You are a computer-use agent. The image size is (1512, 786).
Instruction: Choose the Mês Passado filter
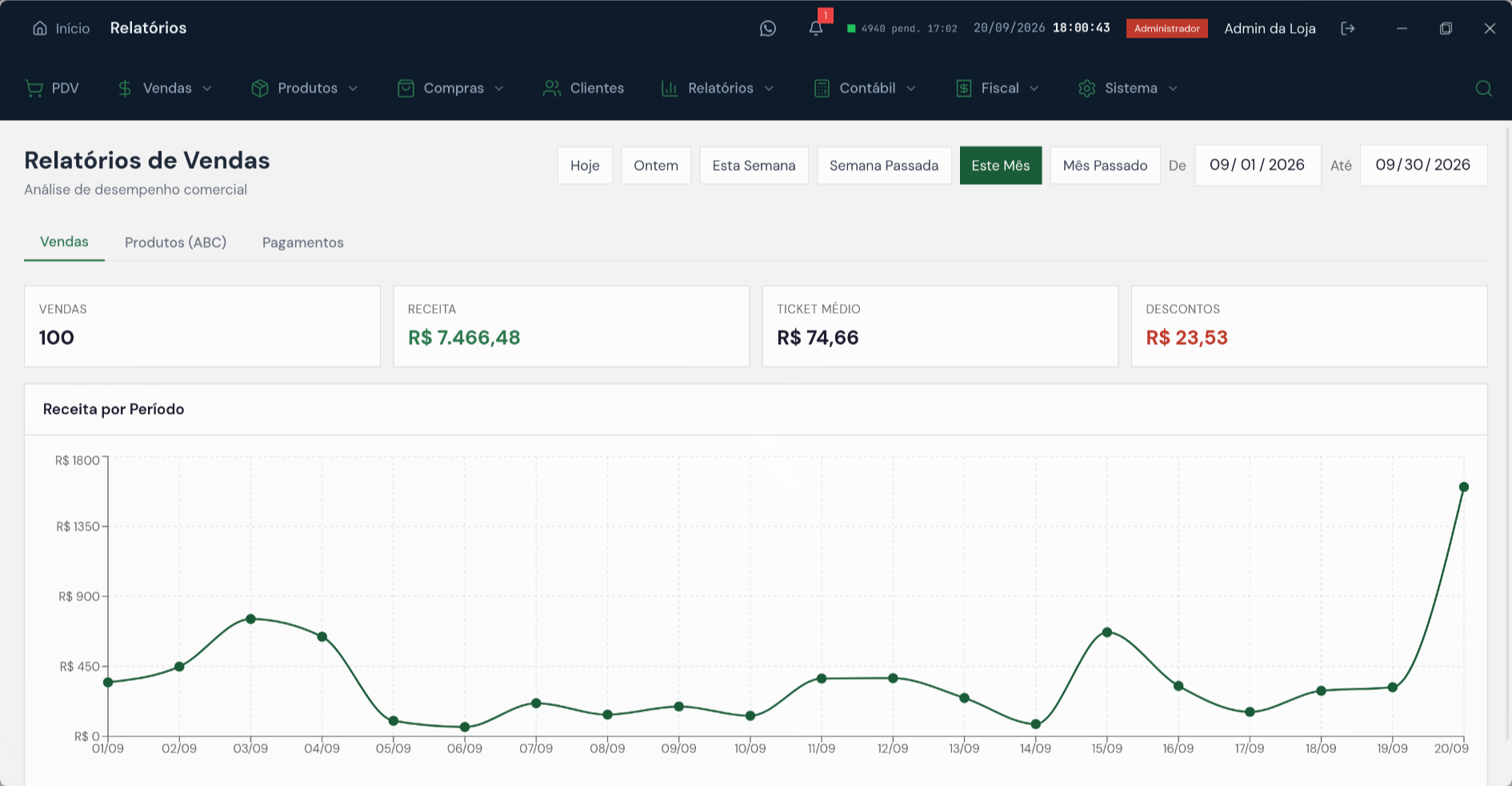(1106, 166)
